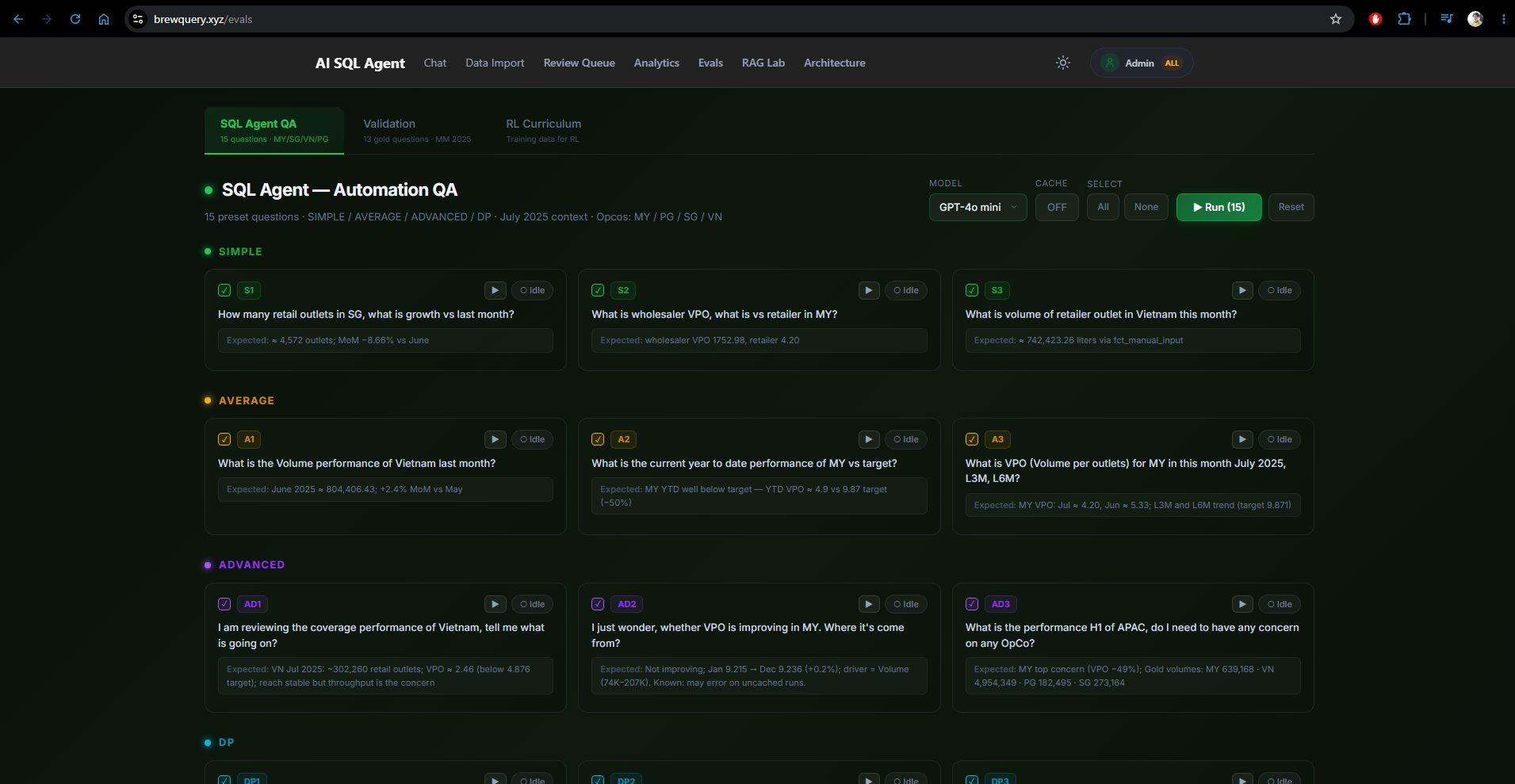1515x784 pixels.
Task: Reload the page in the browser
Action: click(x=75, y=19)
